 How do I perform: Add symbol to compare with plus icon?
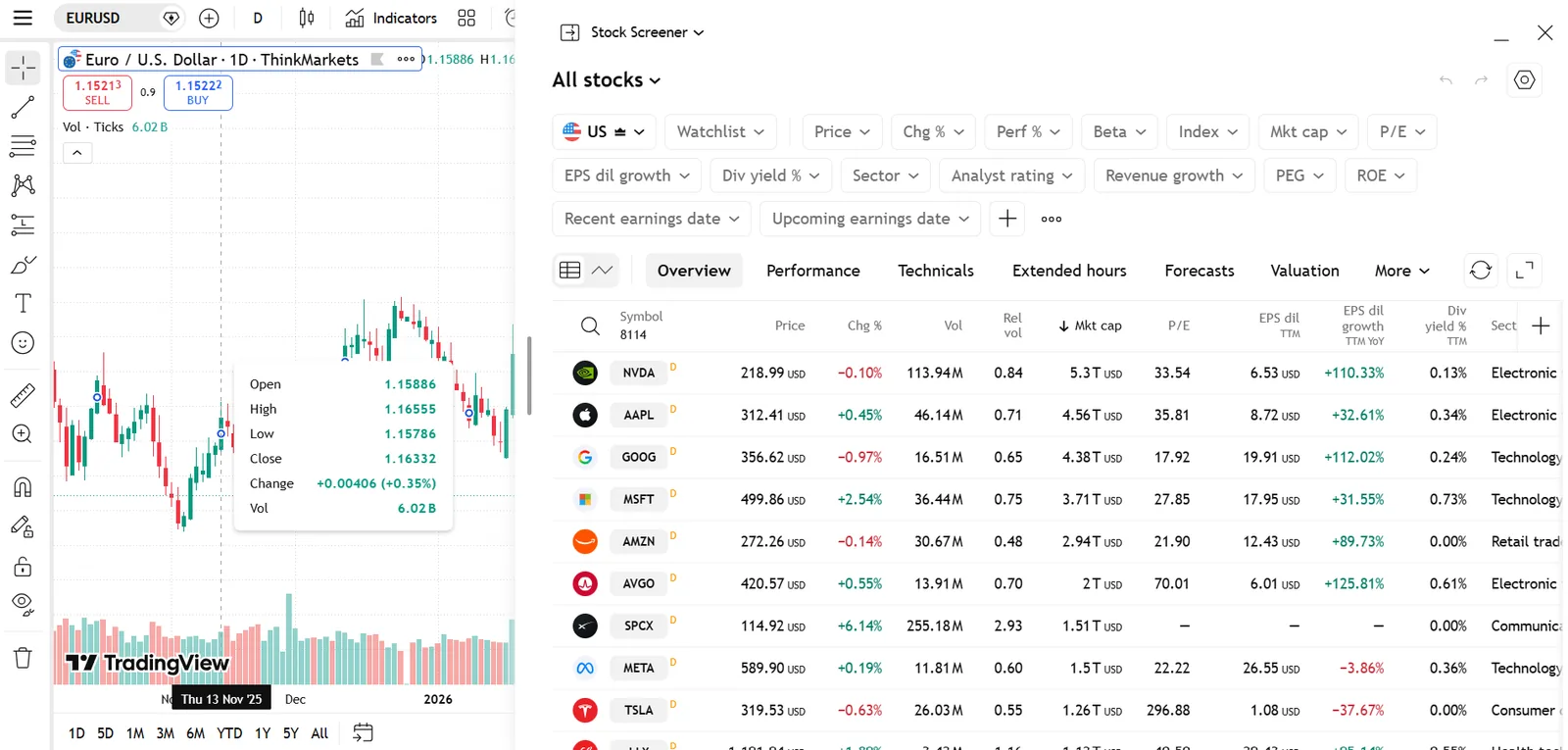click(x=209, y=18)
